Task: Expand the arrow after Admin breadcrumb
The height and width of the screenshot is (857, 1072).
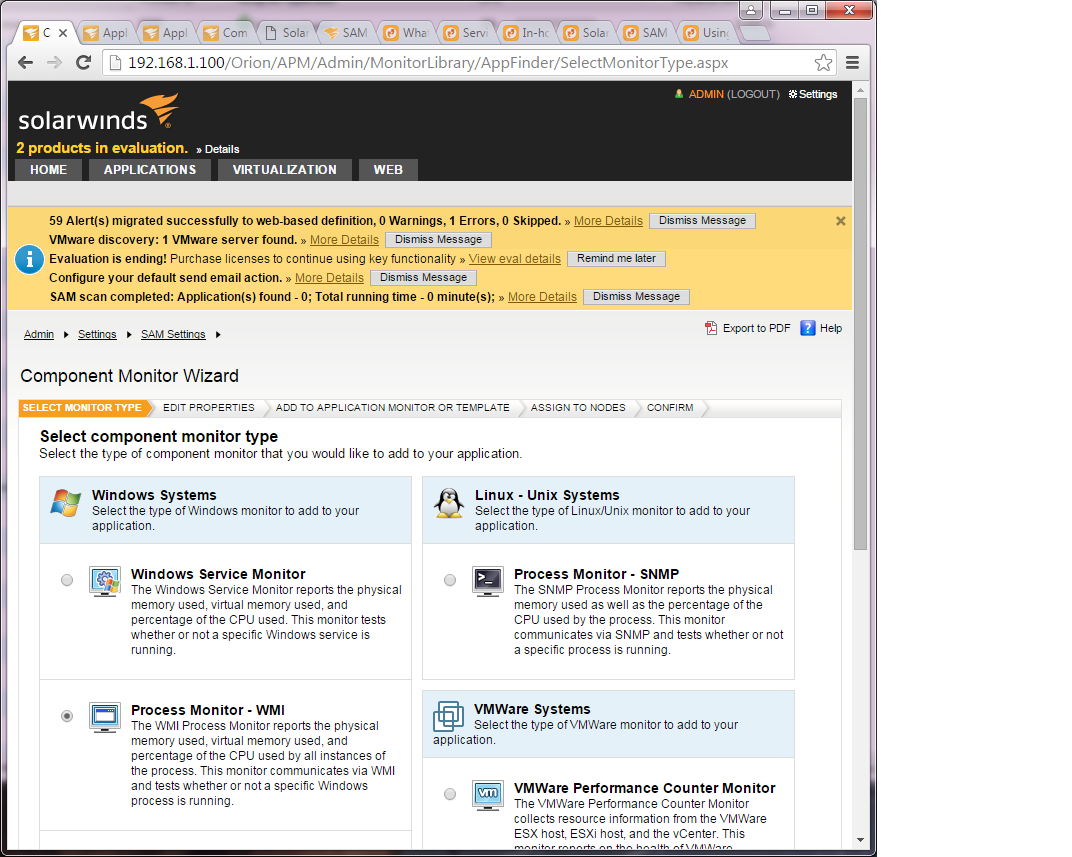Action: point(66,334)
